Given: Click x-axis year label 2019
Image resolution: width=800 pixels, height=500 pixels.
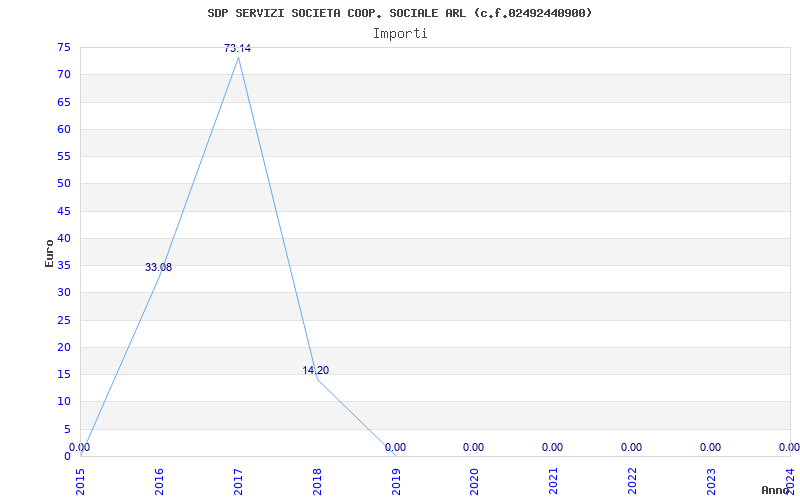Looking at the screenshot, I should pos(396,482).
